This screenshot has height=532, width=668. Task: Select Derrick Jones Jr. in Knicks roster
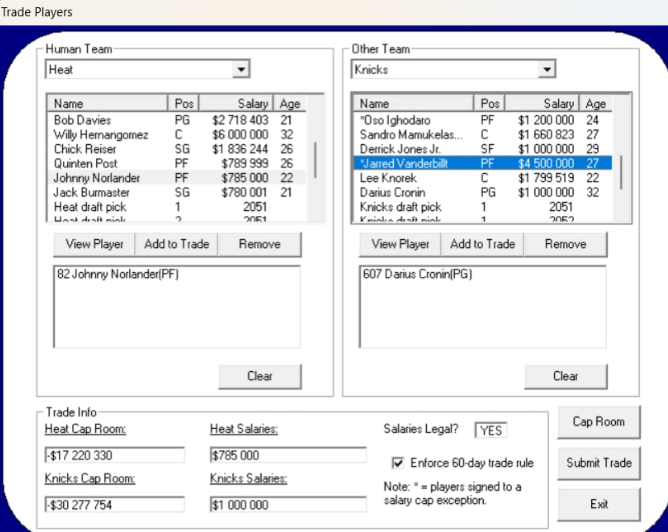483,149
